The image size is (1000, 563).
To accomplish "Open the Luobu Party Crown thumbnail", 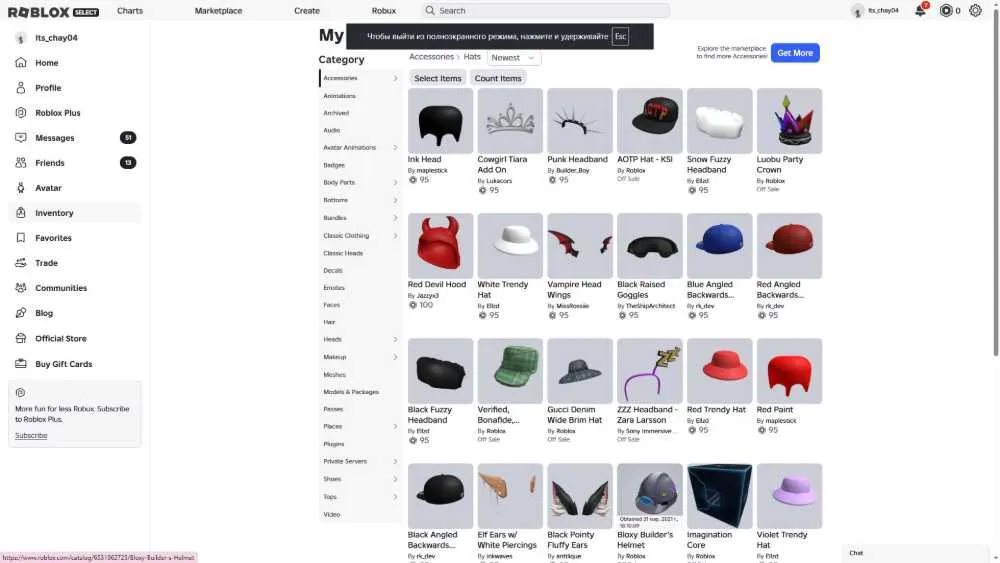I will coord(790,121).
